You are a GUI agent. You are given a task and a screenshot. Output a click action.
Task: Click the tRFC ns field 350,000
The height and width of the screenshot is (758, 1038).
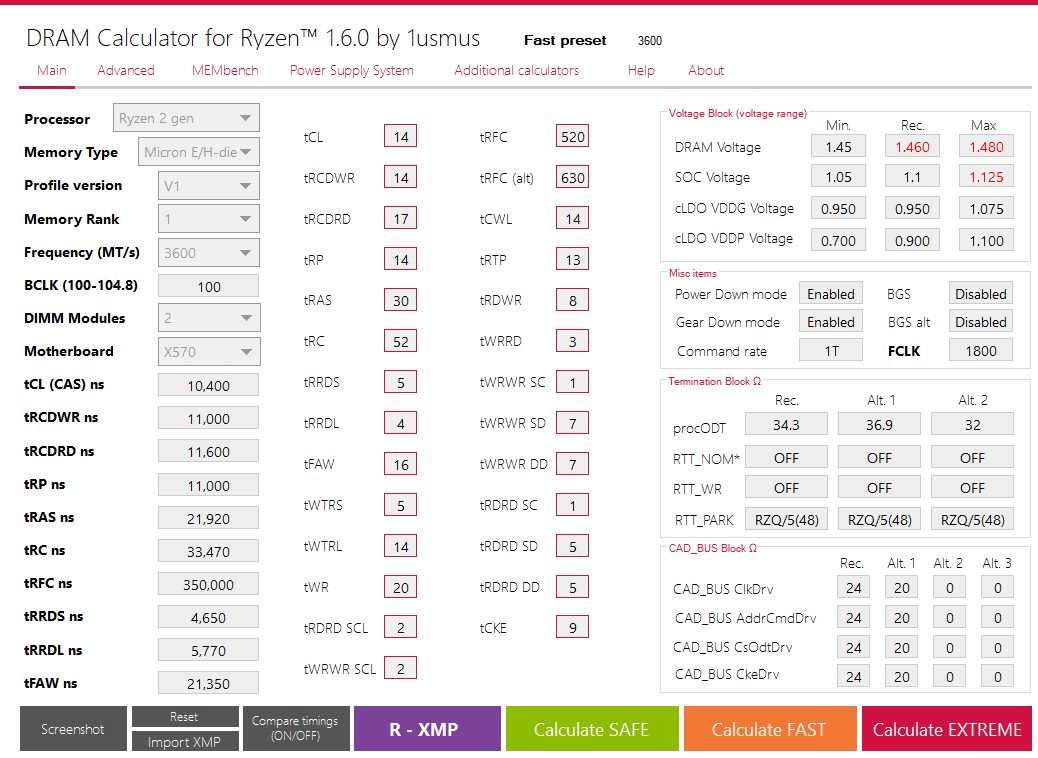[x=209, y=585]
